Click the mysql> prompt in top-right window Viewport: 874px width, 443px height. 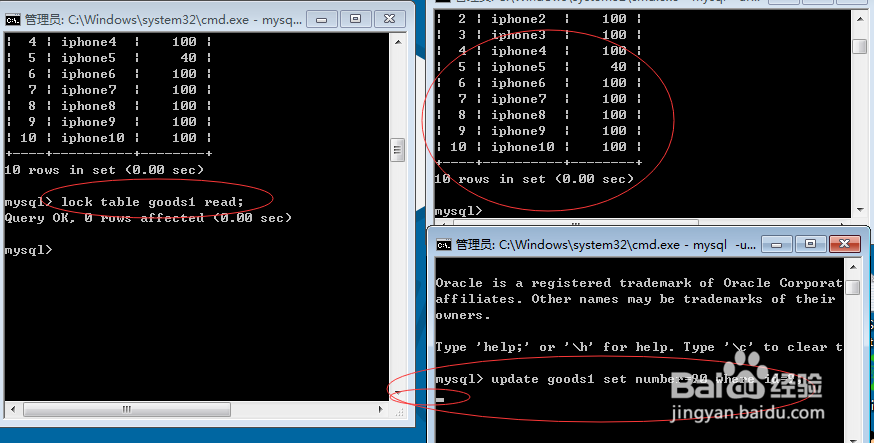click(458, 211)
